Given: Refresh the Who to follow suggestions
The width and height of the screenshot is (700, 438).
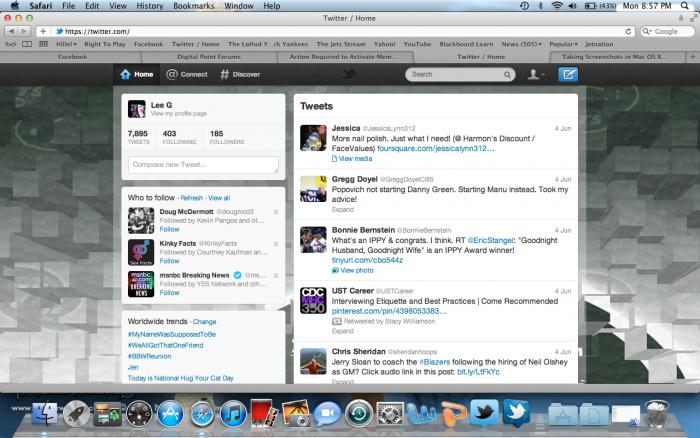Looking at the screenshot, I should pyautogui.click(x=192, y=198).
